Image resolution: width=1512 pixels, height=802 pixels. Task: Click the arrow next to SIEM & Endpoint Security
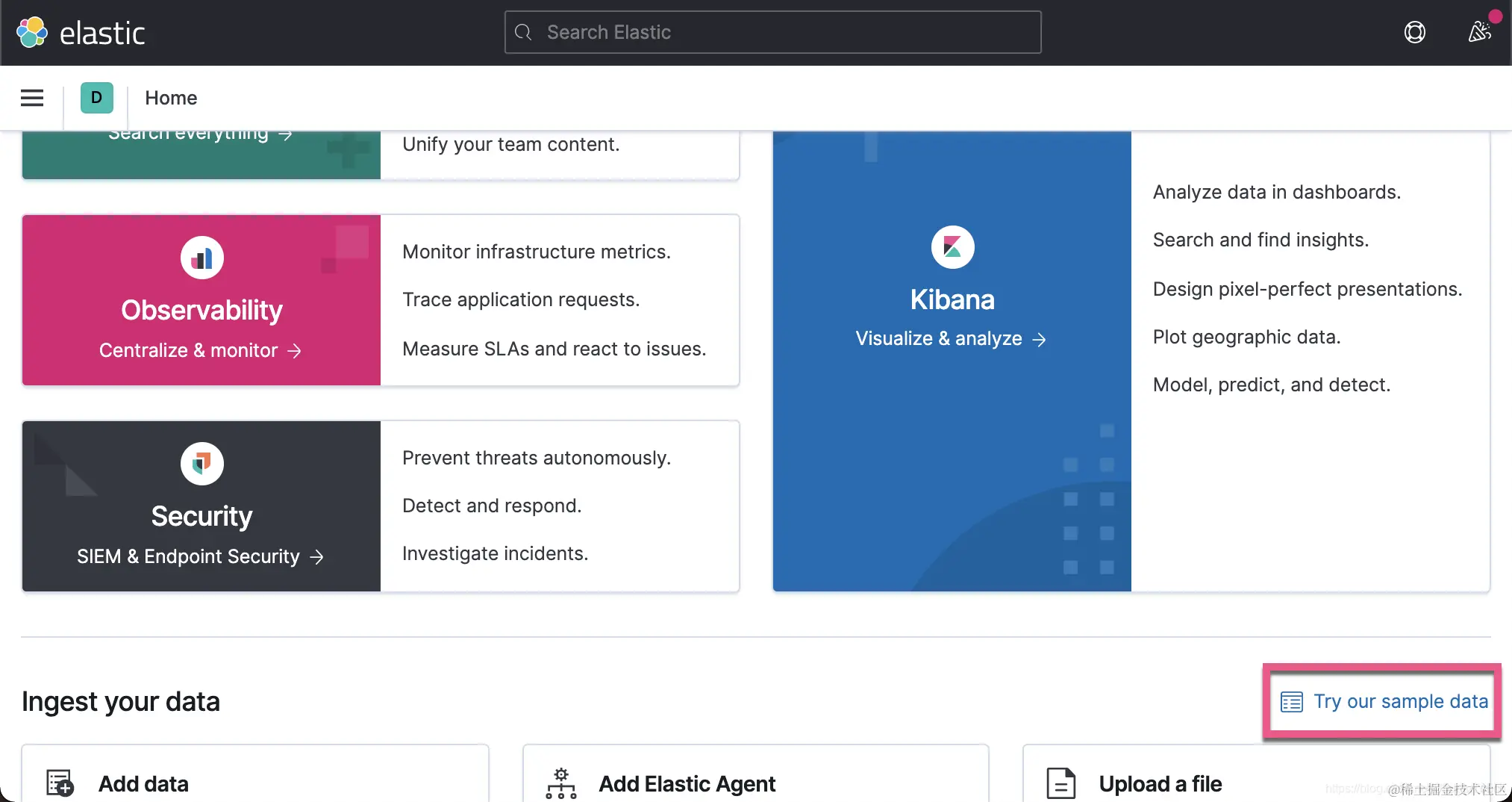[x=316, y=557]
